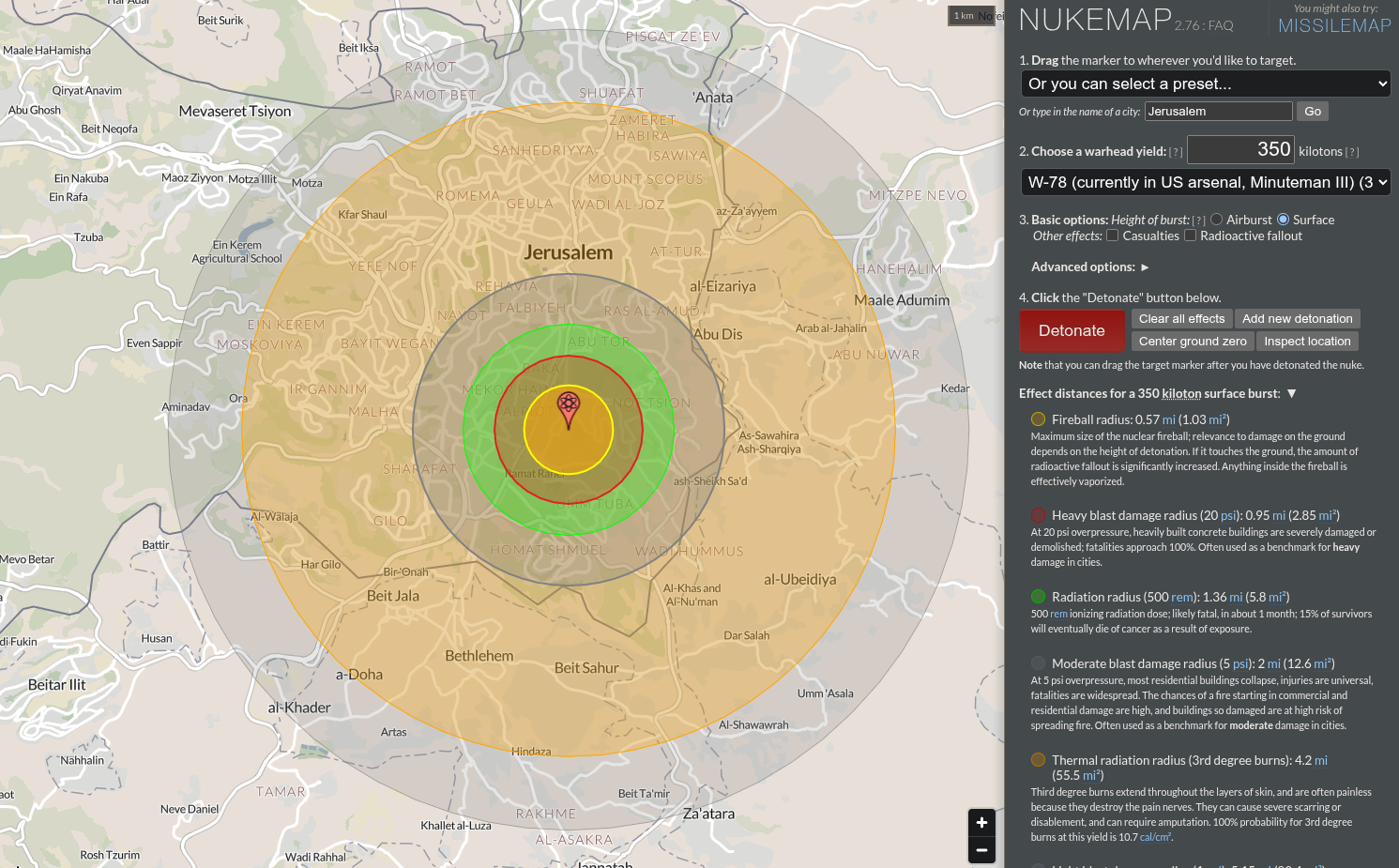This screenshot has width=1399, height=868.
Task: Click the Bethlehem label on the map
Action: [479, 656]
